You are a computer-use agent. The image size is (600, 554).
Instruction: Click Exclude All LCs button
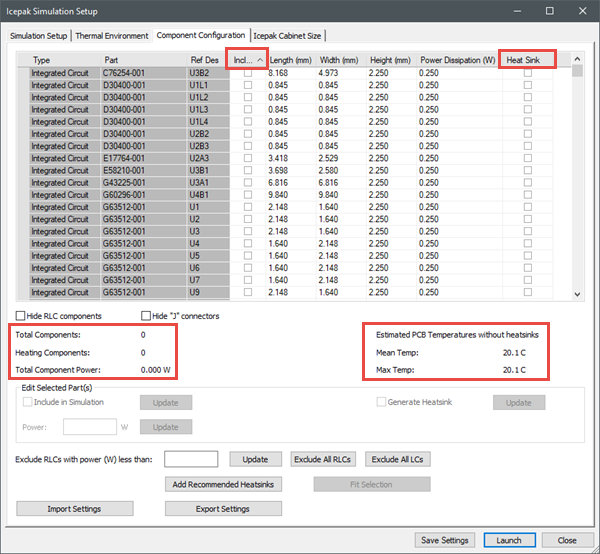(x=398, y=459)
